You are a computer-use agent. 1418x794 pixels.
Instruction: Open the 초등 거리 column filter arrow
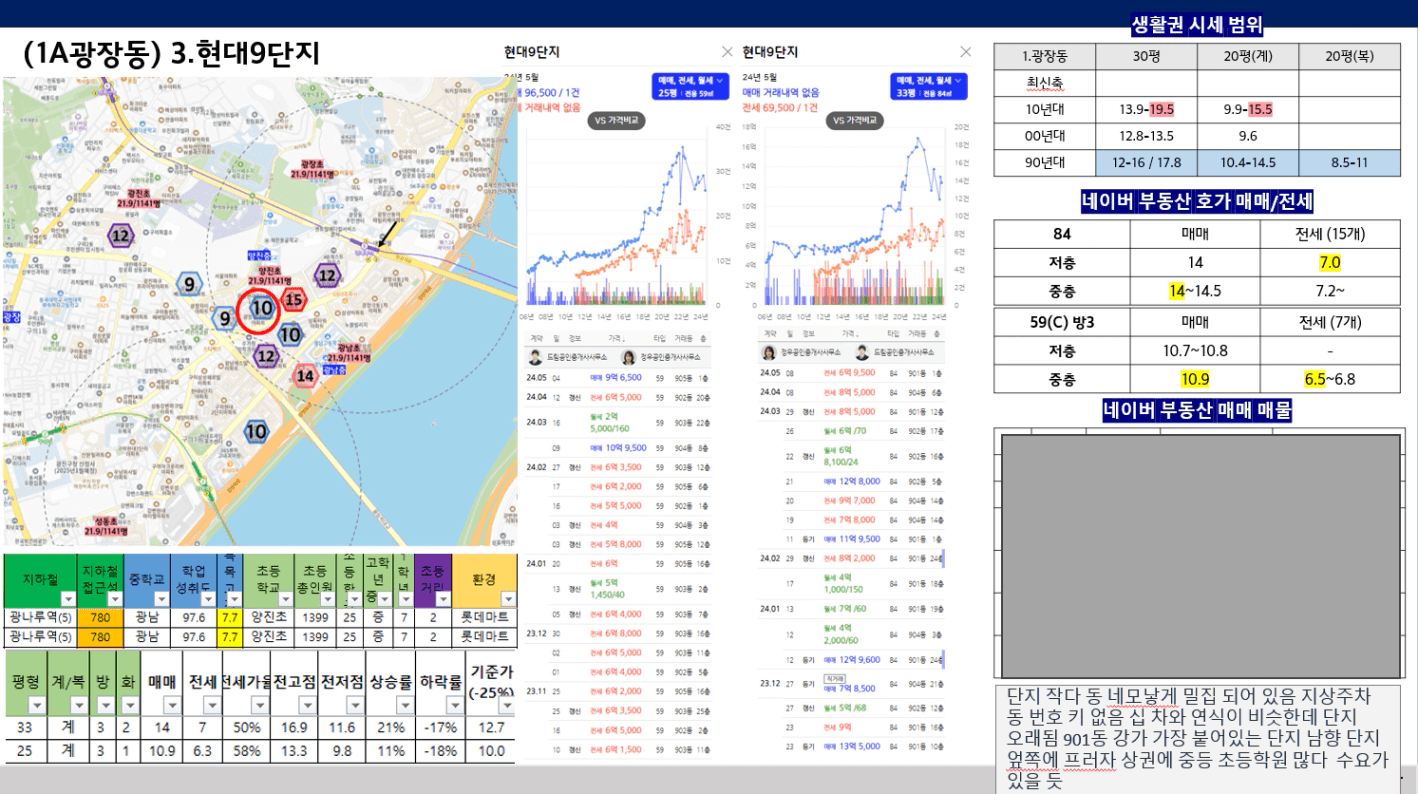tap(441, 598)
